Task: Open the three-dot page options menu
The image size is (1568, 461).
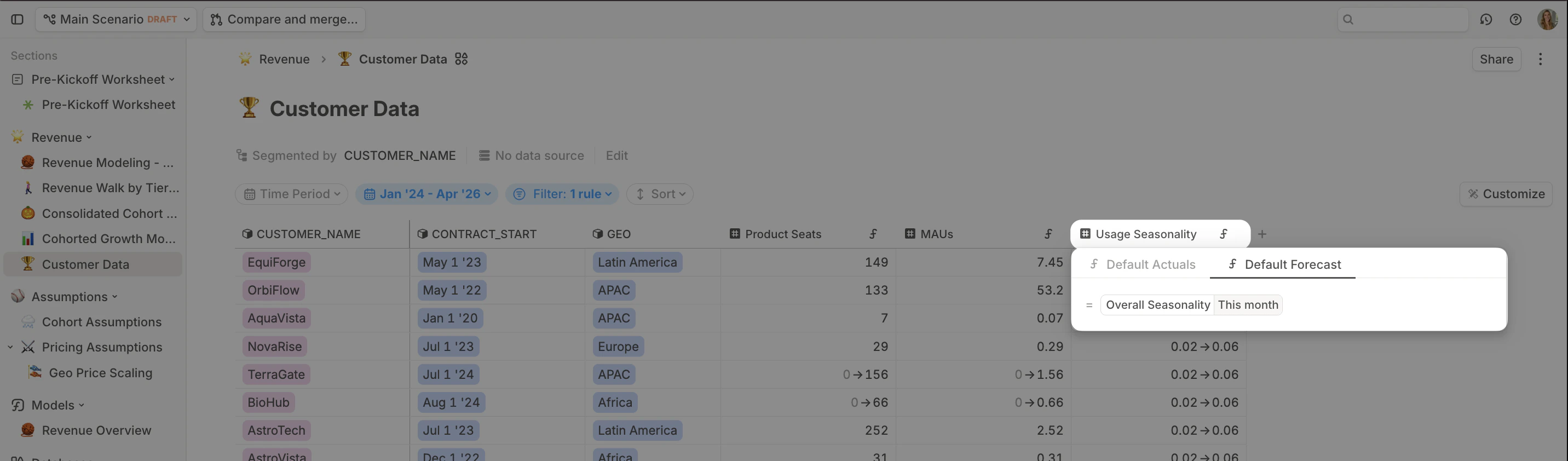Action: pyautogui.click(x=1540, y=59)
